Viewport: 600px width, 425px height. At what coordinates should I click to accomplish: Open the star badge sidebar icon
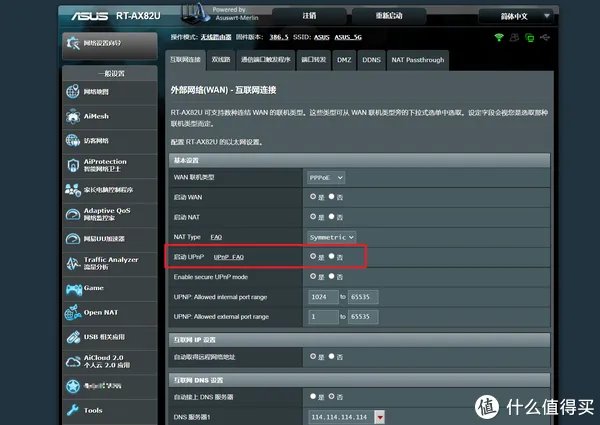73,386
